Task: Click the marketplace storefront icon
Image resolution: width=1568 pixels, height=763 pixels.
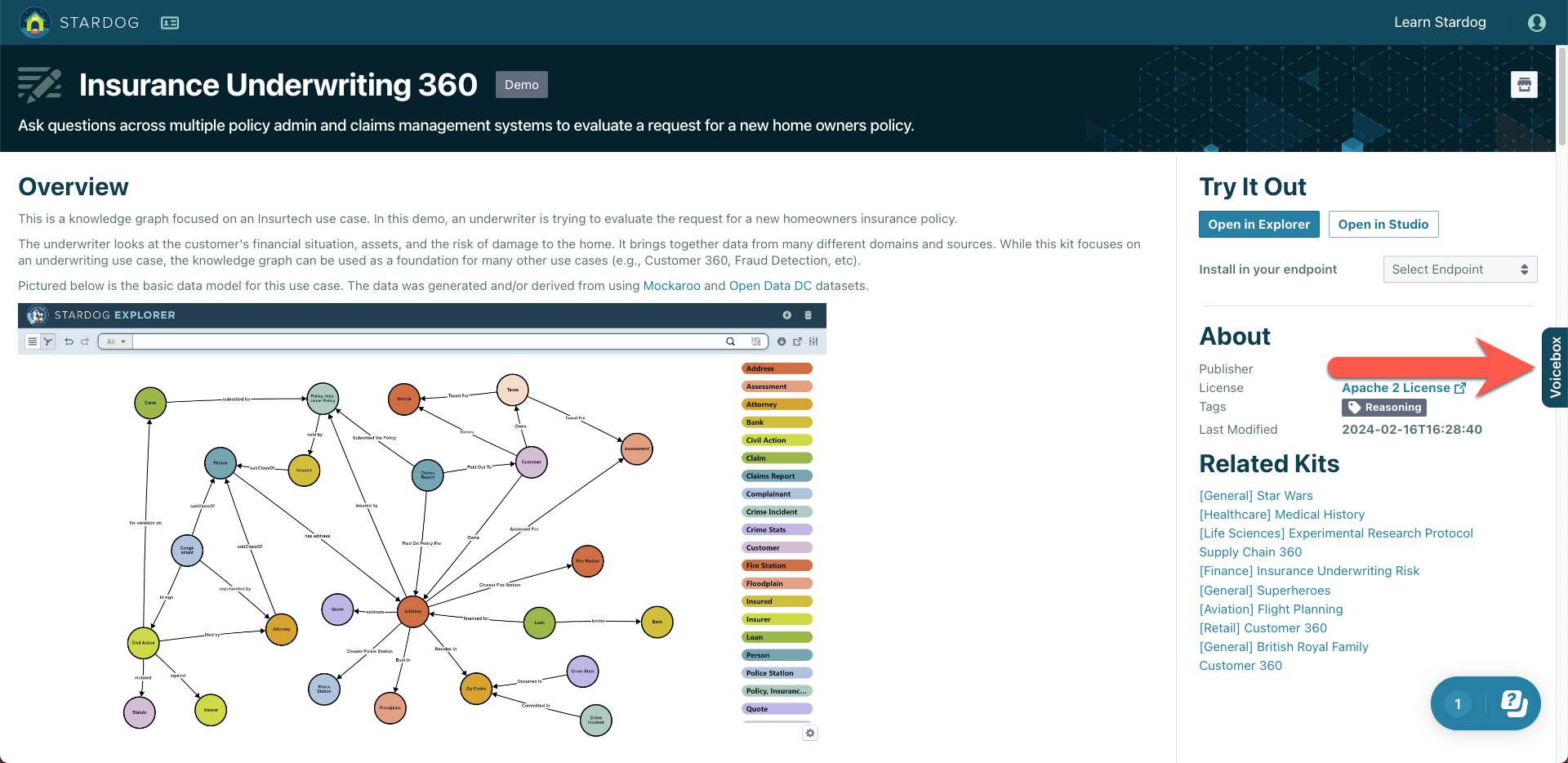Action: pos(1524,84)
